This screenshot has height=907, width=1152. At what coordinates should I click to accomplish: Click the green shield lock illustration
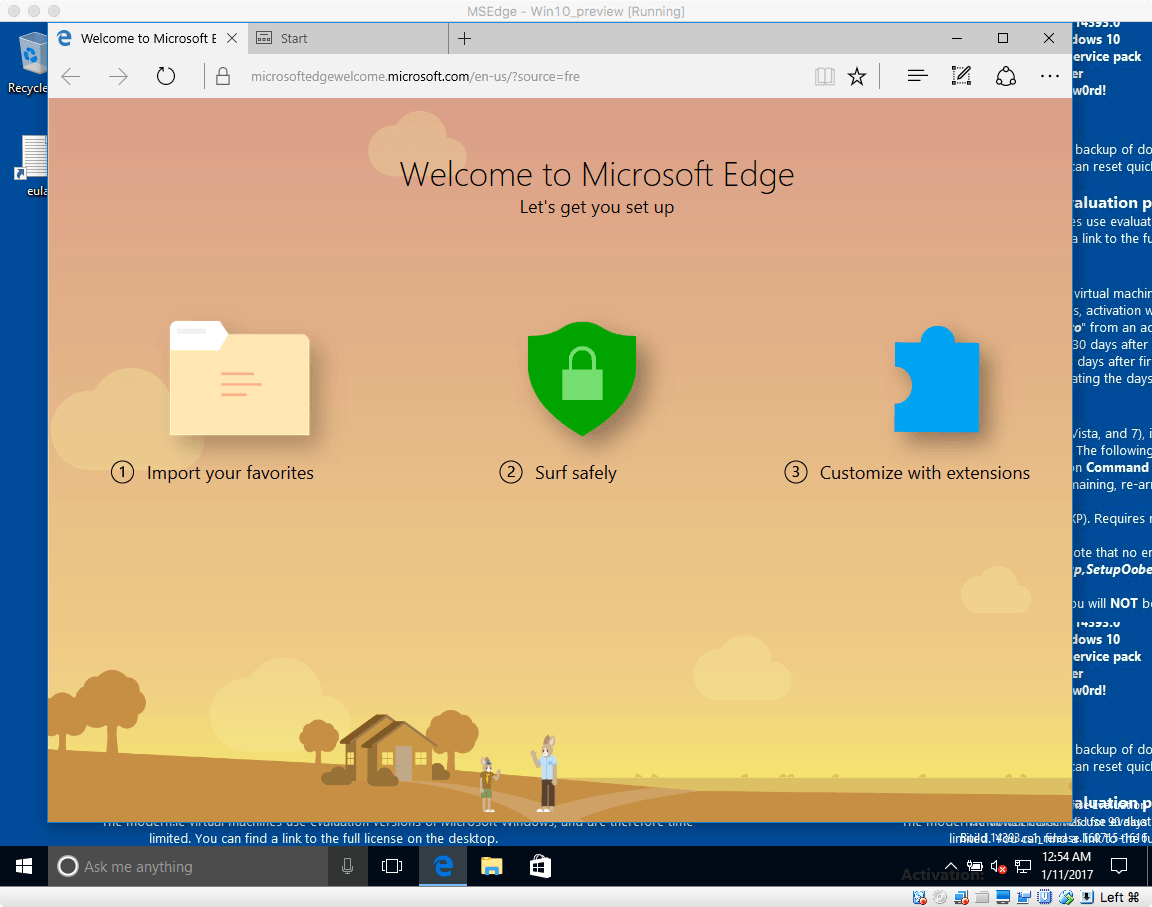point(582,378)
